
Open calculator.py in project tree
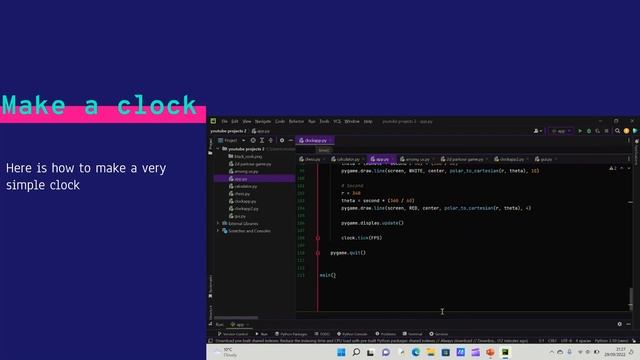(x=243, y=186)
